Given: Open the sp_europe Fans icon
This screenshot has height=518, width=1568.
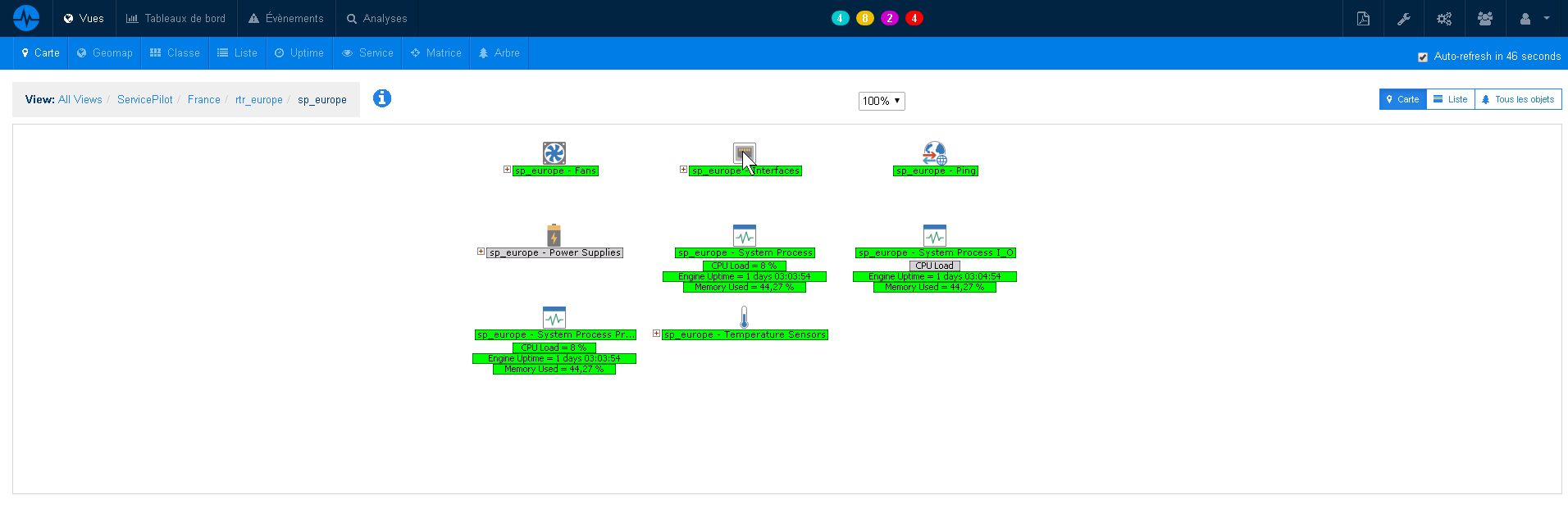Looking at the screenshot, I should coord(554,153).
